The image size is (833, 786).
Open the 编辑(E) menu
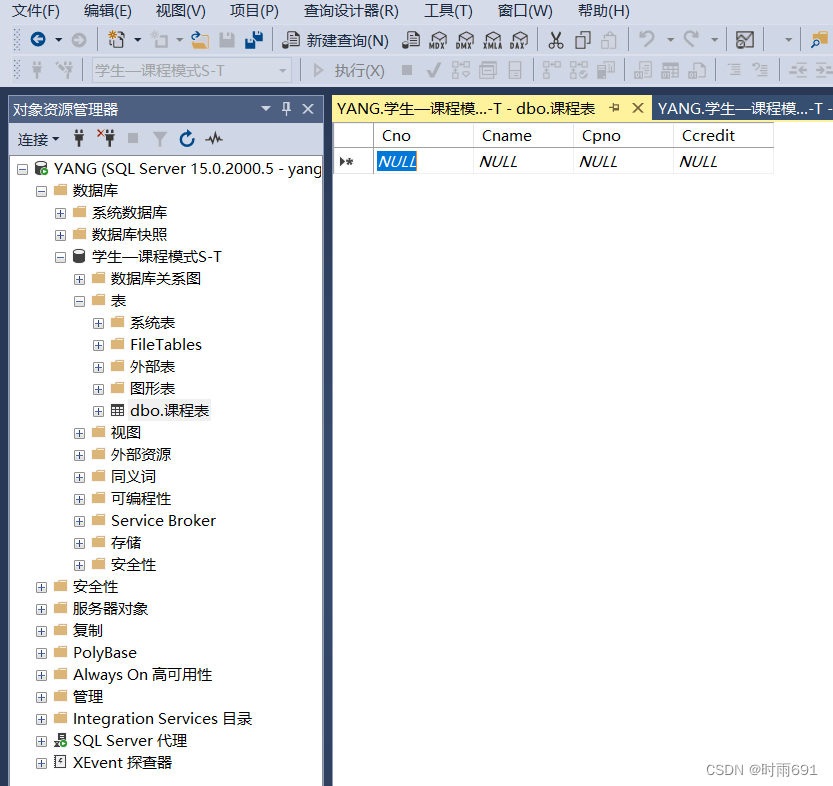107,11
